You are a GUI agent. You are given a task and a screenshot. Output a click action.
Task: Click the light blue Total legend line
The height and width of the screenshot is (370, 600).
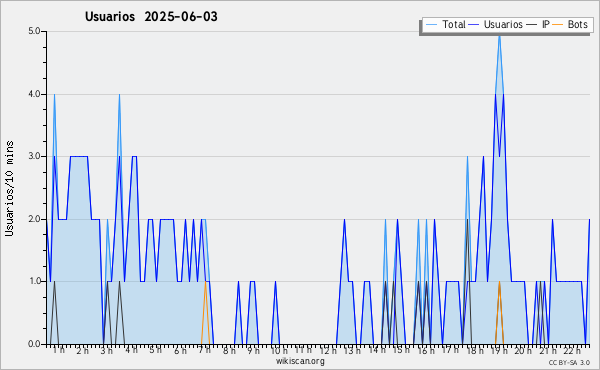pyautogui.click(x=431, y=25)
